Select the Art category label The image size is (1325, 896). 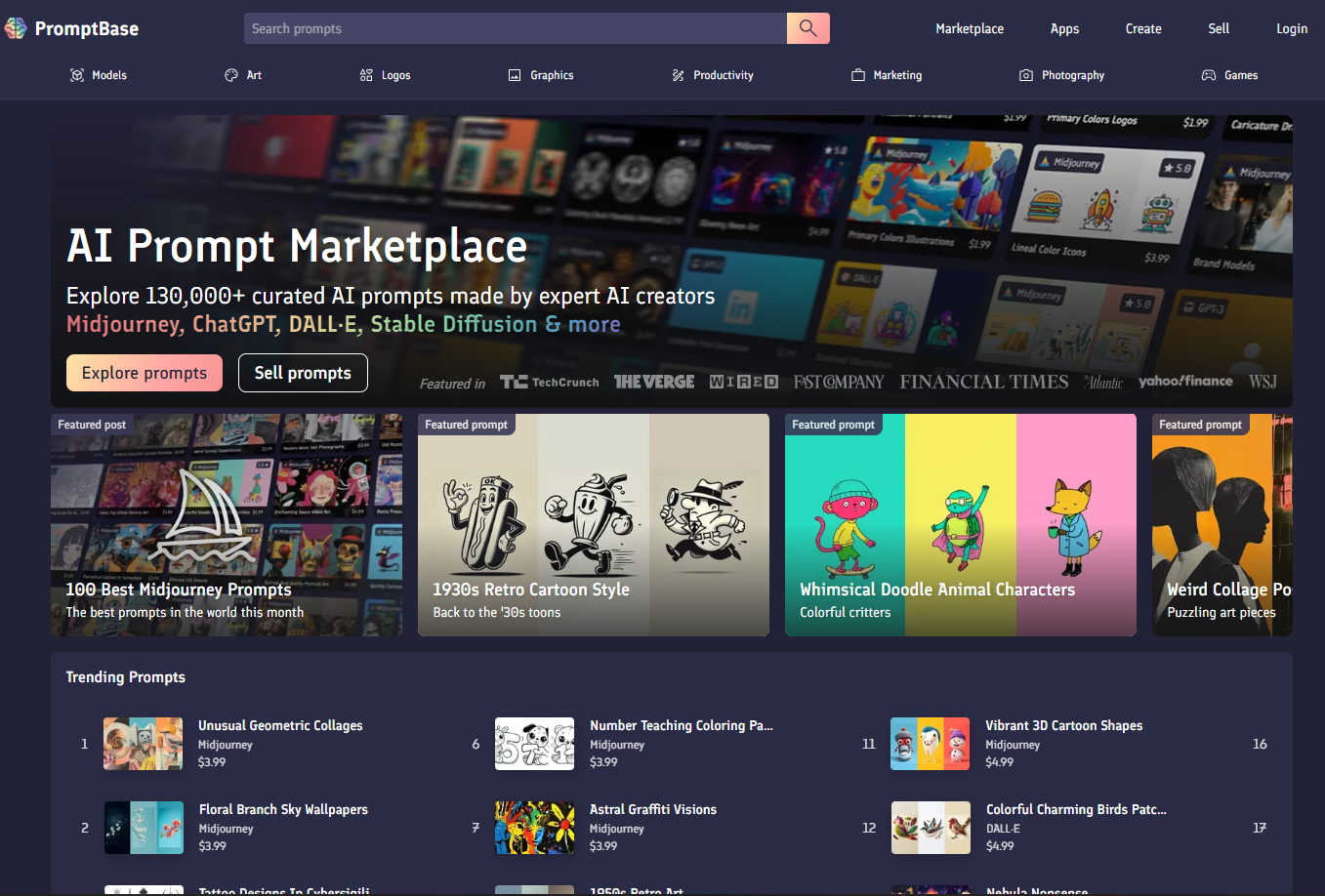pyautogui.click(x=254, y=75)
